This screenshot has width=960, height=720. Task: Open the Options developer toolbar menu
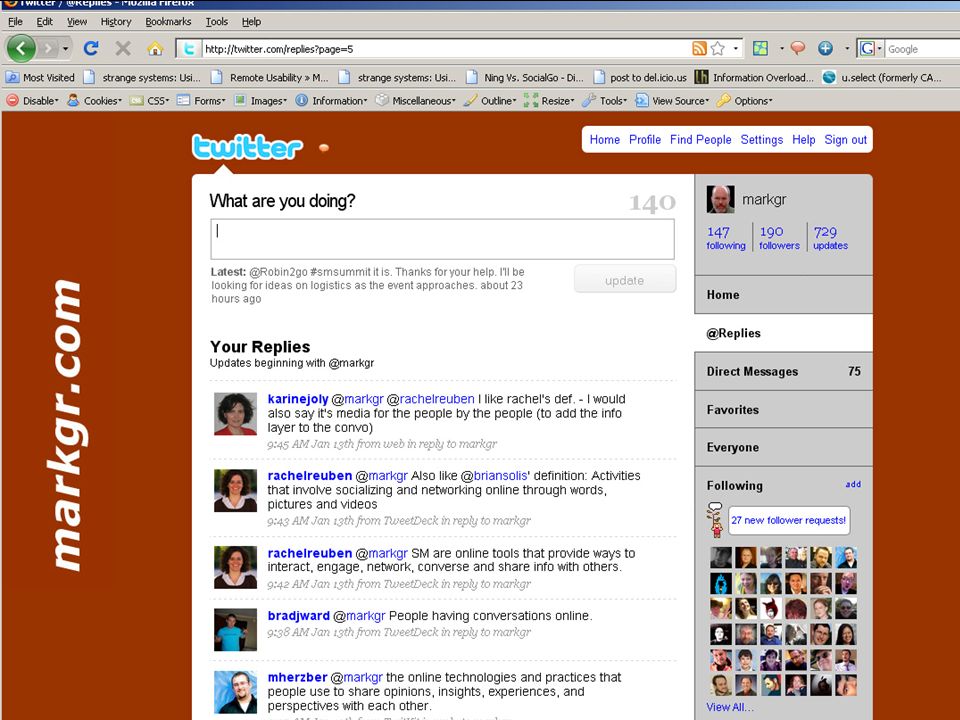744,100
